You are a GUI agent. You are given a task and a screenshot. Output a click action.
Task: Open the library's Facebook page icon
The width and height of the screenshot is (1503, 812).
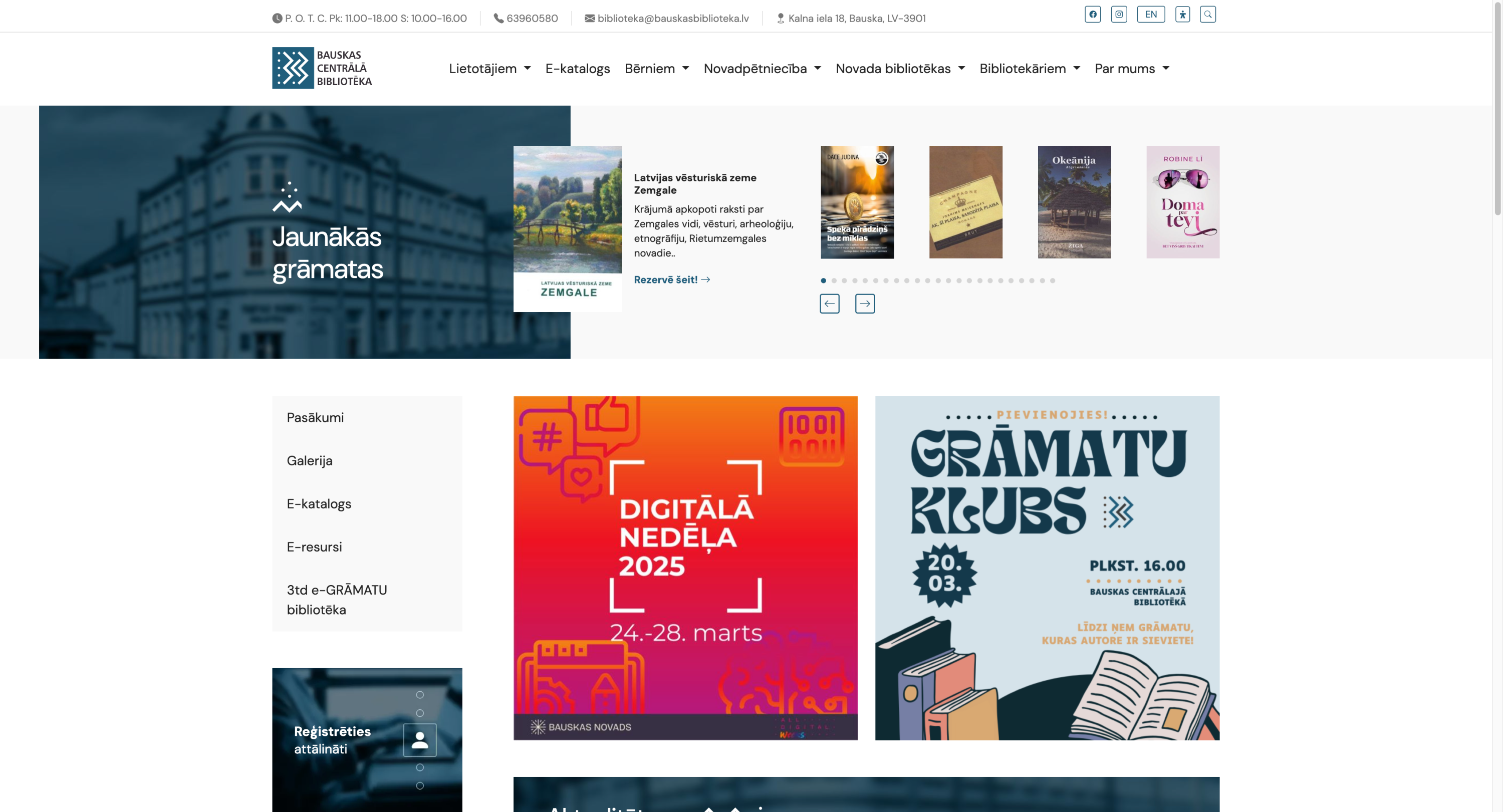pos(1092,15)
